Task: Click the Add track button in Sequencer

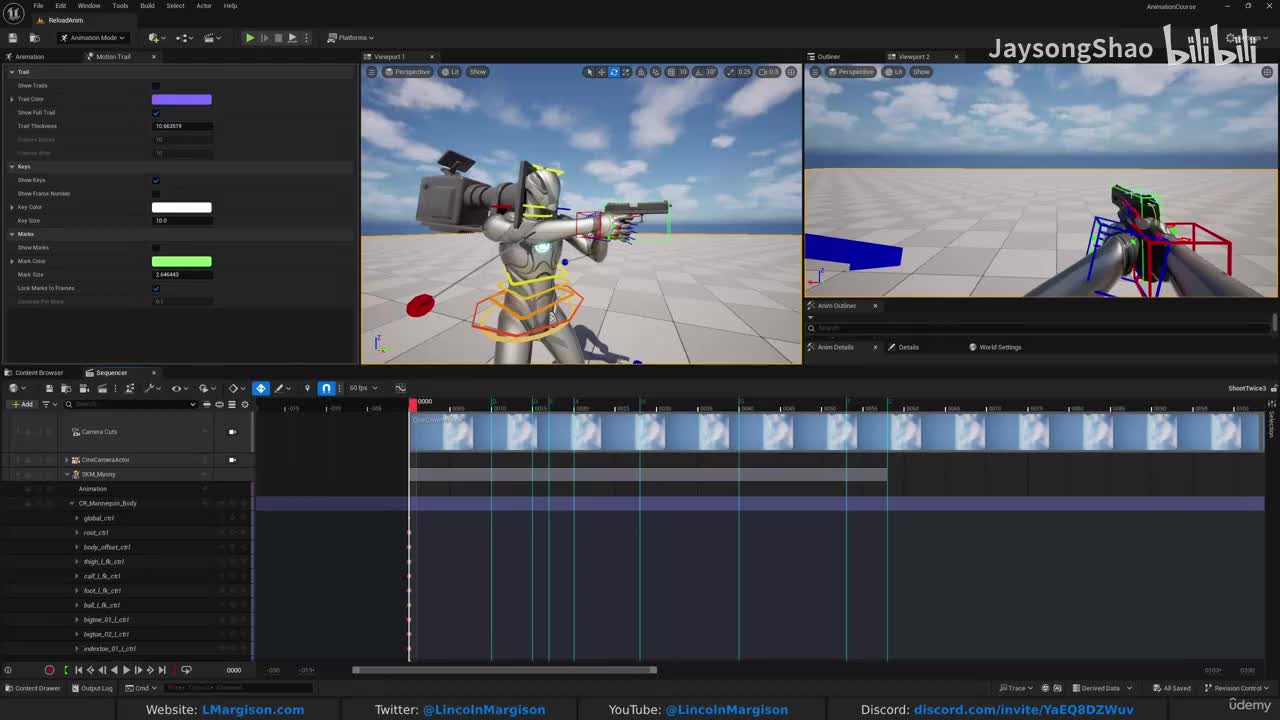Action: (22, 404)
